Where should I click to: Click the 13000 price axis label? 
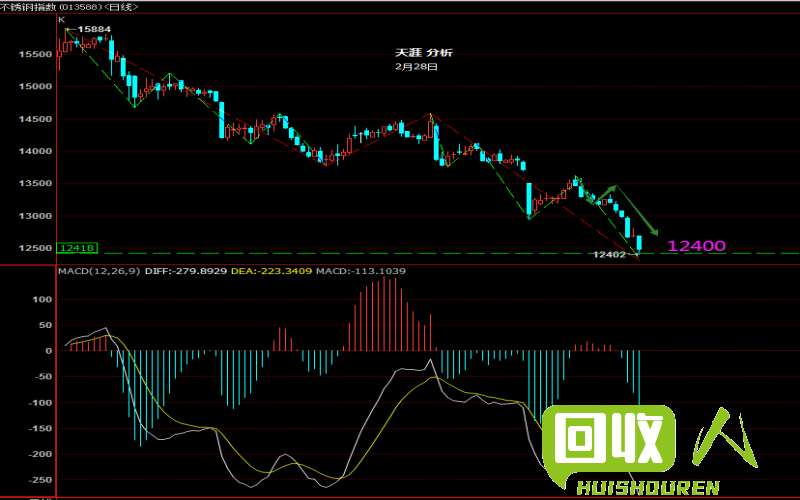pos(35,216)
